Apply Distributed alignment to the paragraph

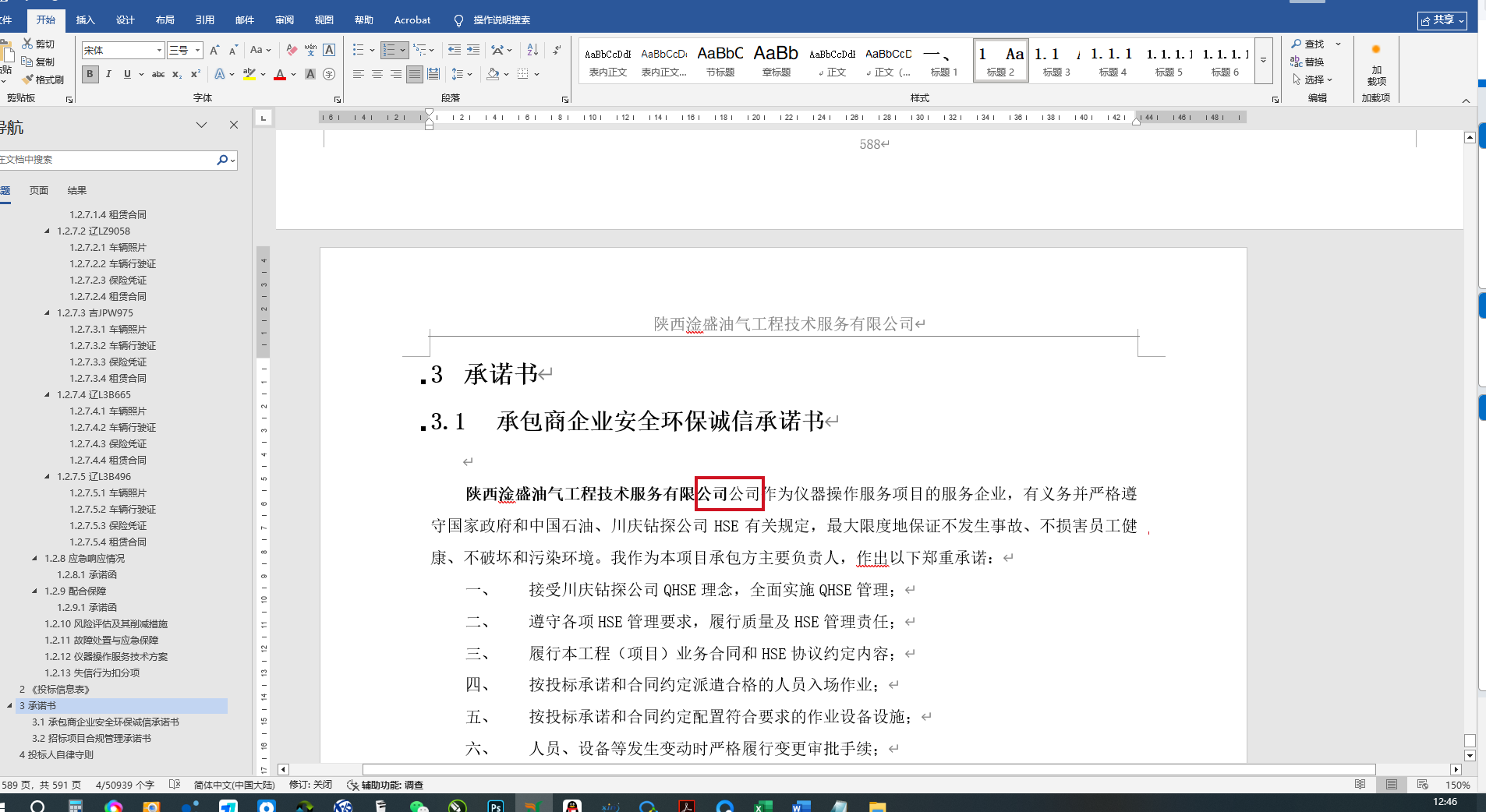coord(433,74)
